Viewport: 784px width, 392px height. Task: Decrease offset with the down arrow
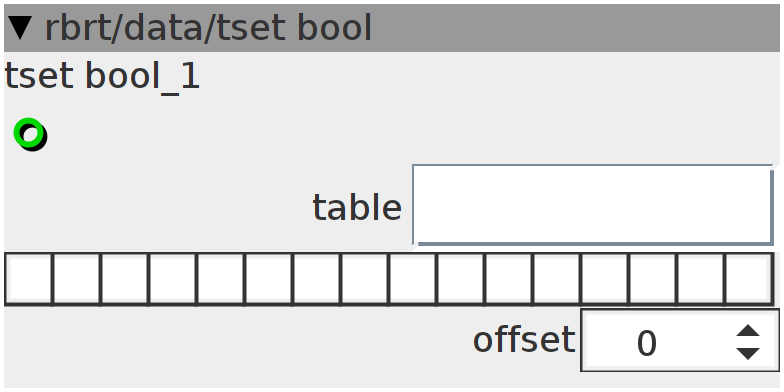(x=748, y=354)
